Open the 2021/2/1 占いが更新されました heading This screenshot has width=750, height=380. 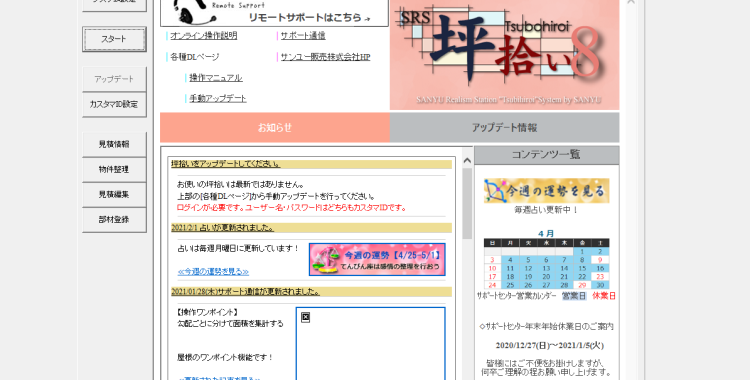[222, 228]
